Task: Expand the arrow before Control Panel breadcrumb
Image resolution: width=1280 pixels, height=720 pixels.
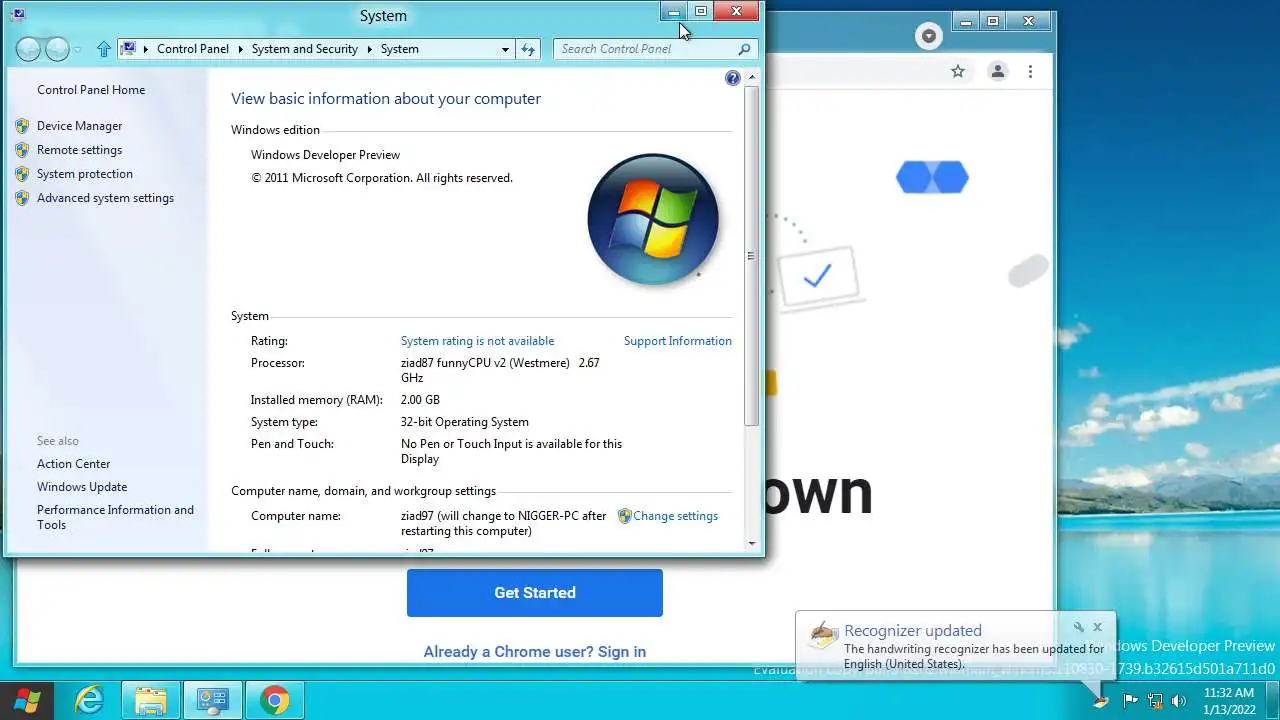Action: [146, 49]
